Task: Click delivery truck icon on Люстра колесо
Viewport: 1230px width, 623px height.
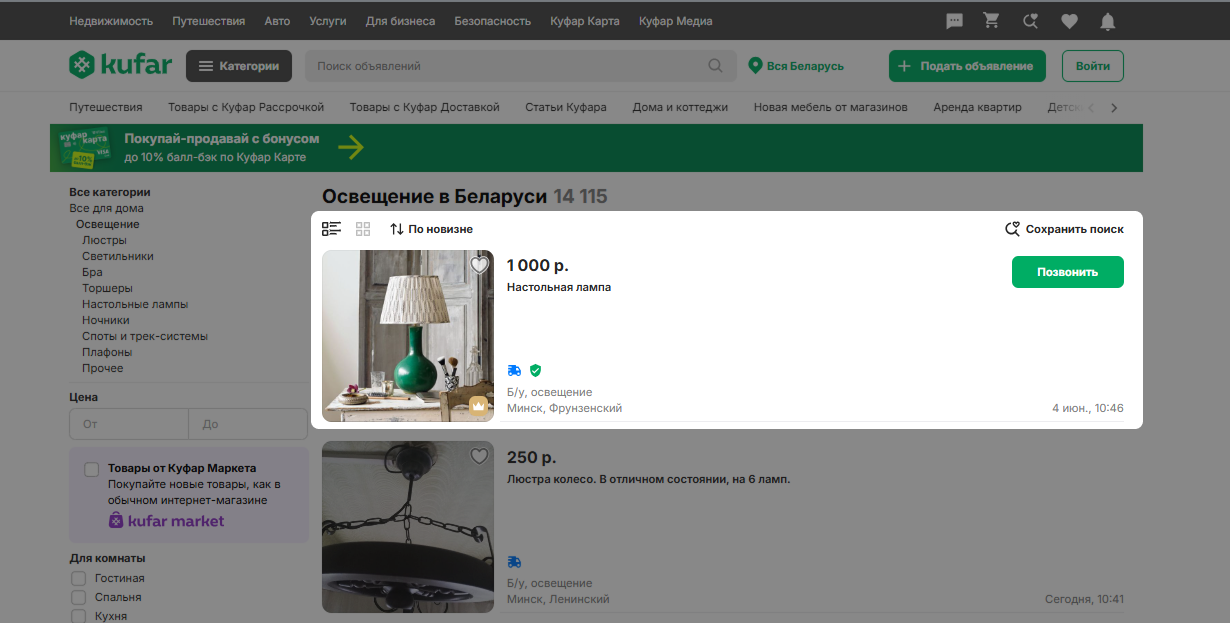Action: (514, 562)
